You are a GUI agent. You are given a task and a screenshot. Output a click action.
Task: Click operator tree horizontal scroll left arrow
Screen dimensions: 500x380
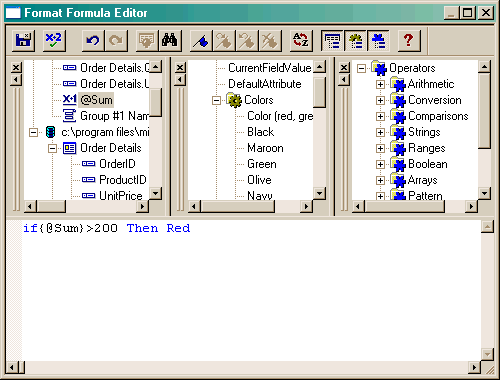(x=358, y=207)
